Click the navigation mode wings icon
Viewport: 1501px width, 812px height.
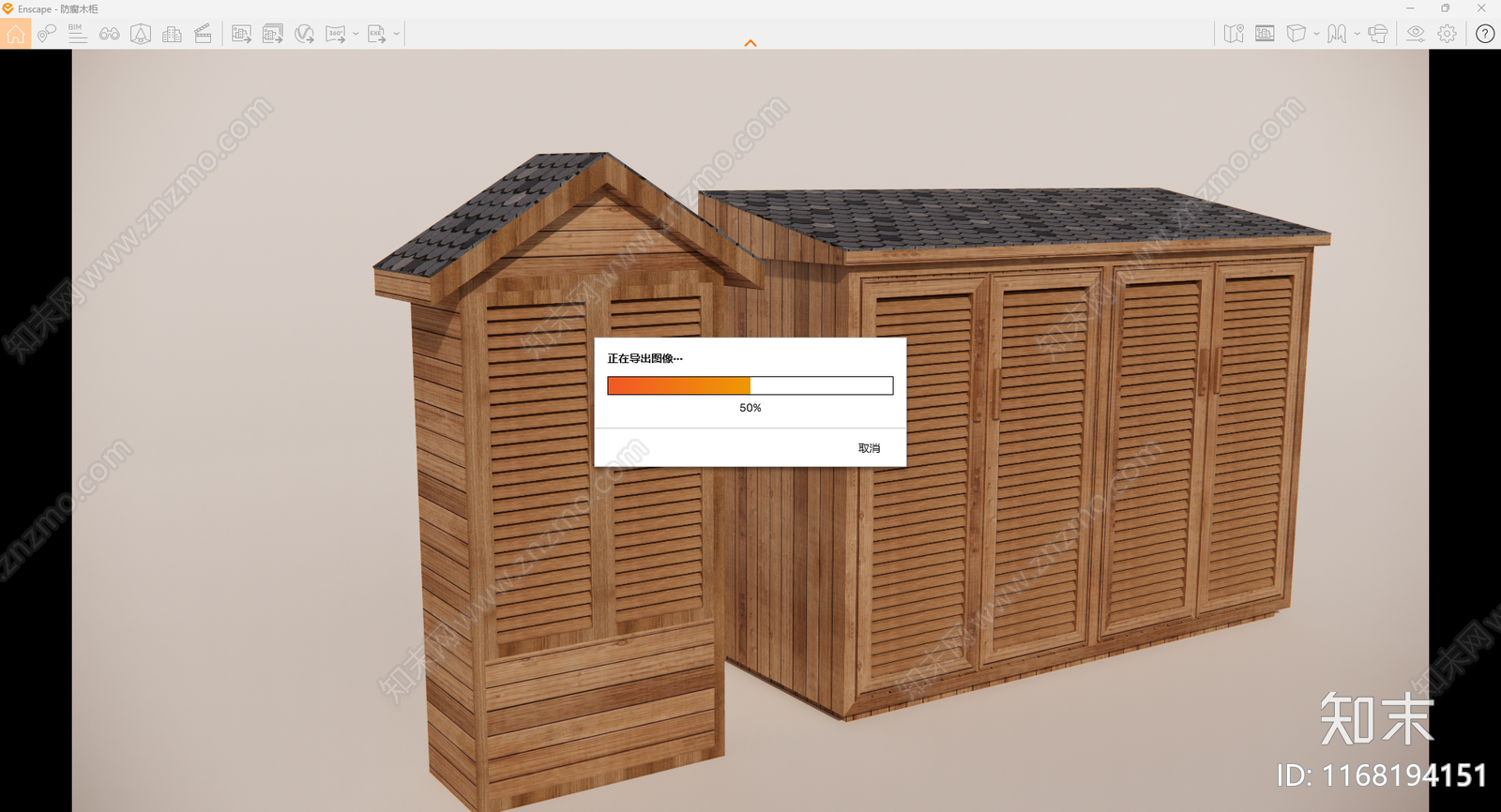click(x=1337, y=34)
